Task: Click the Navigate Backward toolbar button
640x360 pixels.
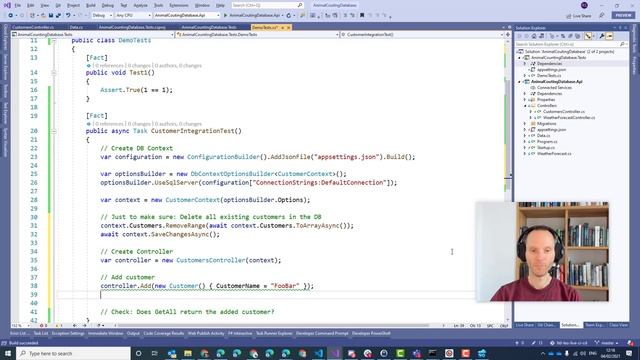Action: [x=11, y=16]
